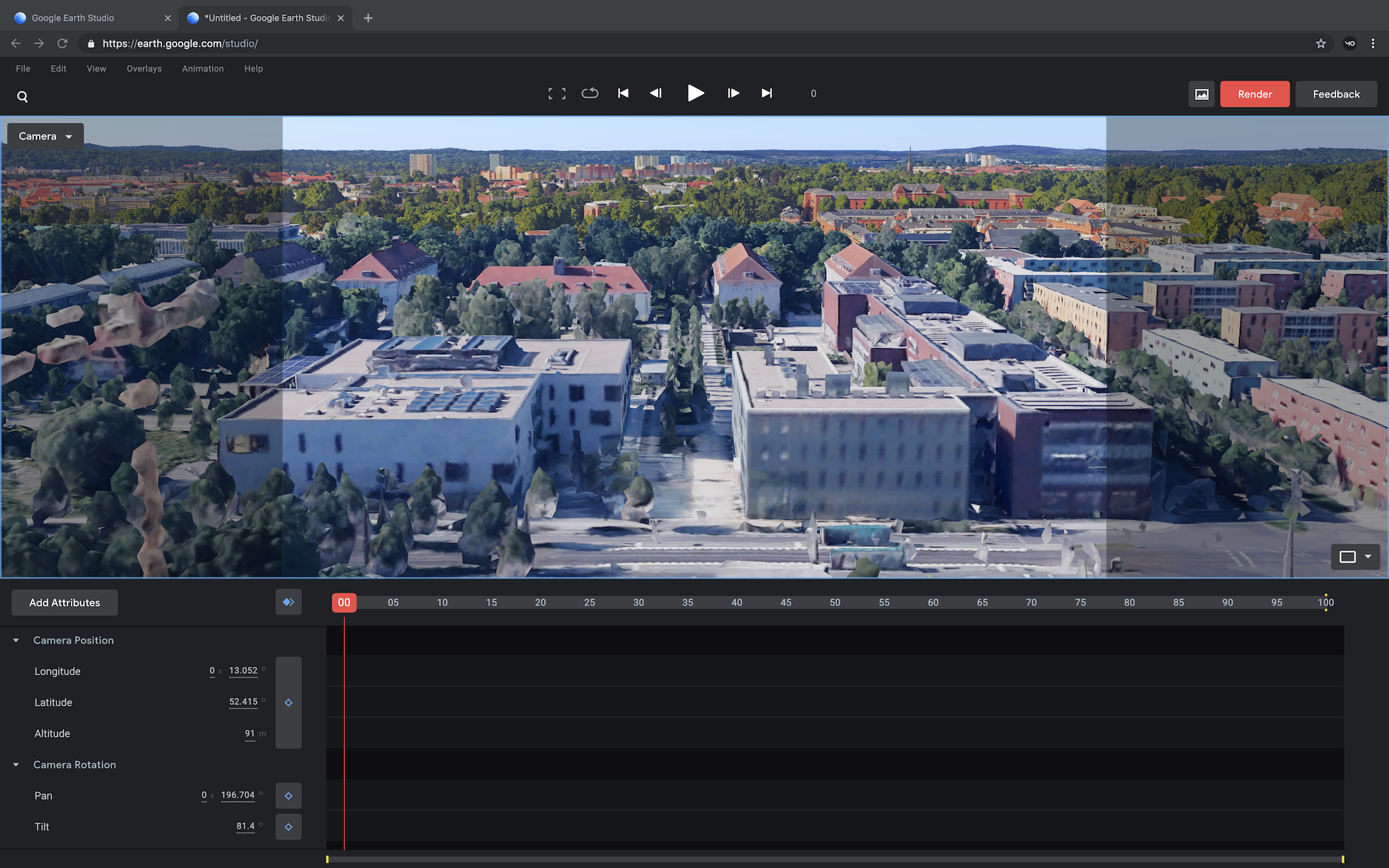The height and width of the screenshot is (868, 1389).
Task: Click the Latitude attribute label
Action: pyautogui.click(x=54, y=702)
